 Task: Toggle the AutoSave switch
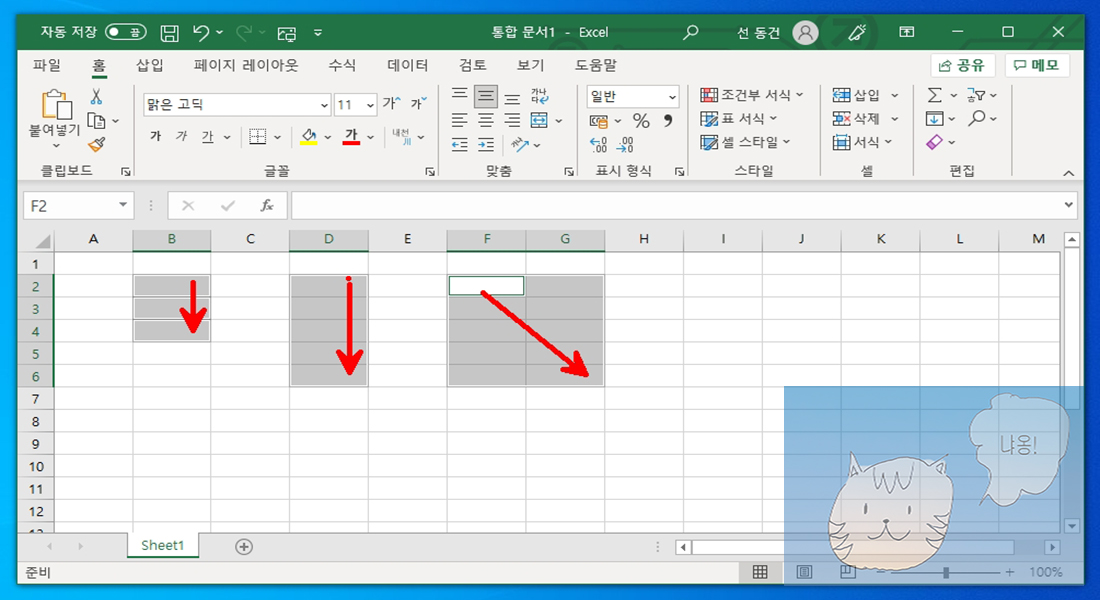click(126, 32)
